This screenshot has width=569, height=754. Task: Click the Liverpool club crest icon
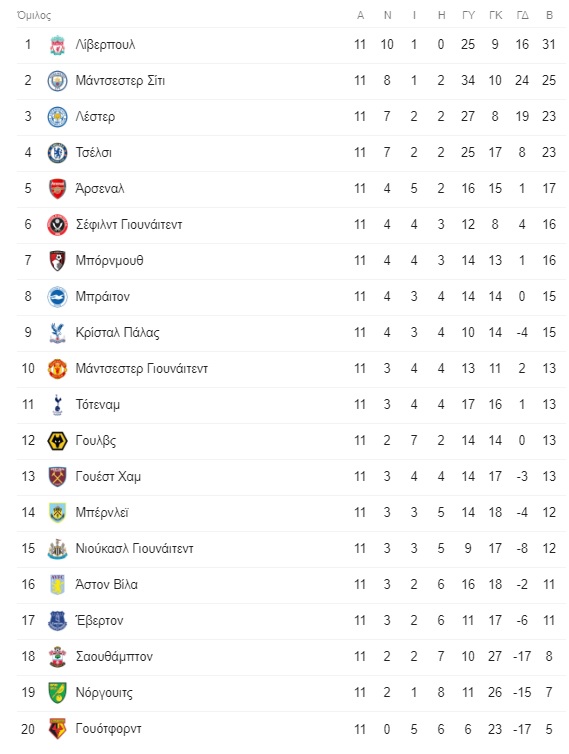pos(57,45)
